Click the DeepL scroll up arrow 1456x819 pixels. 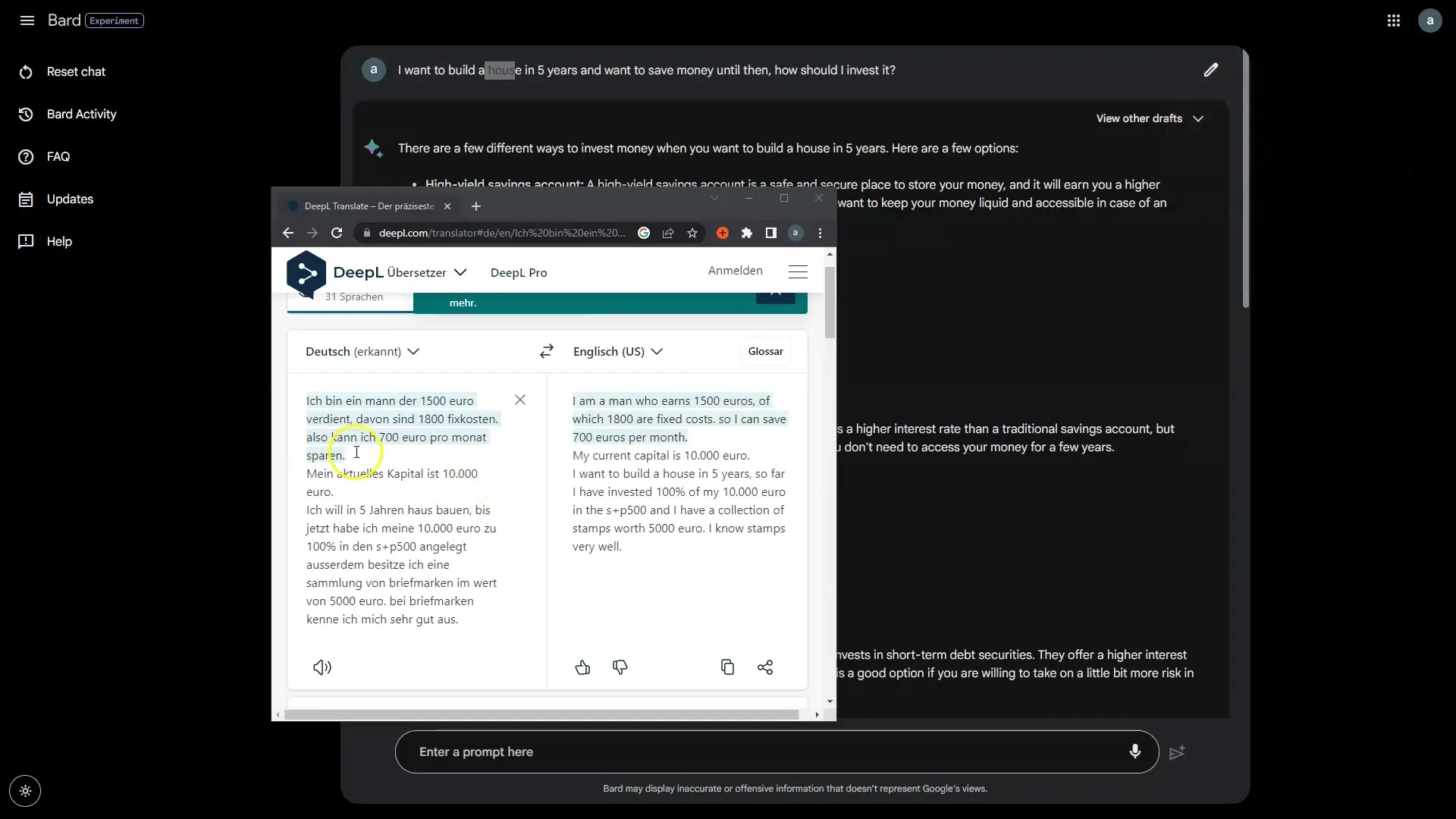pos(830,254)
